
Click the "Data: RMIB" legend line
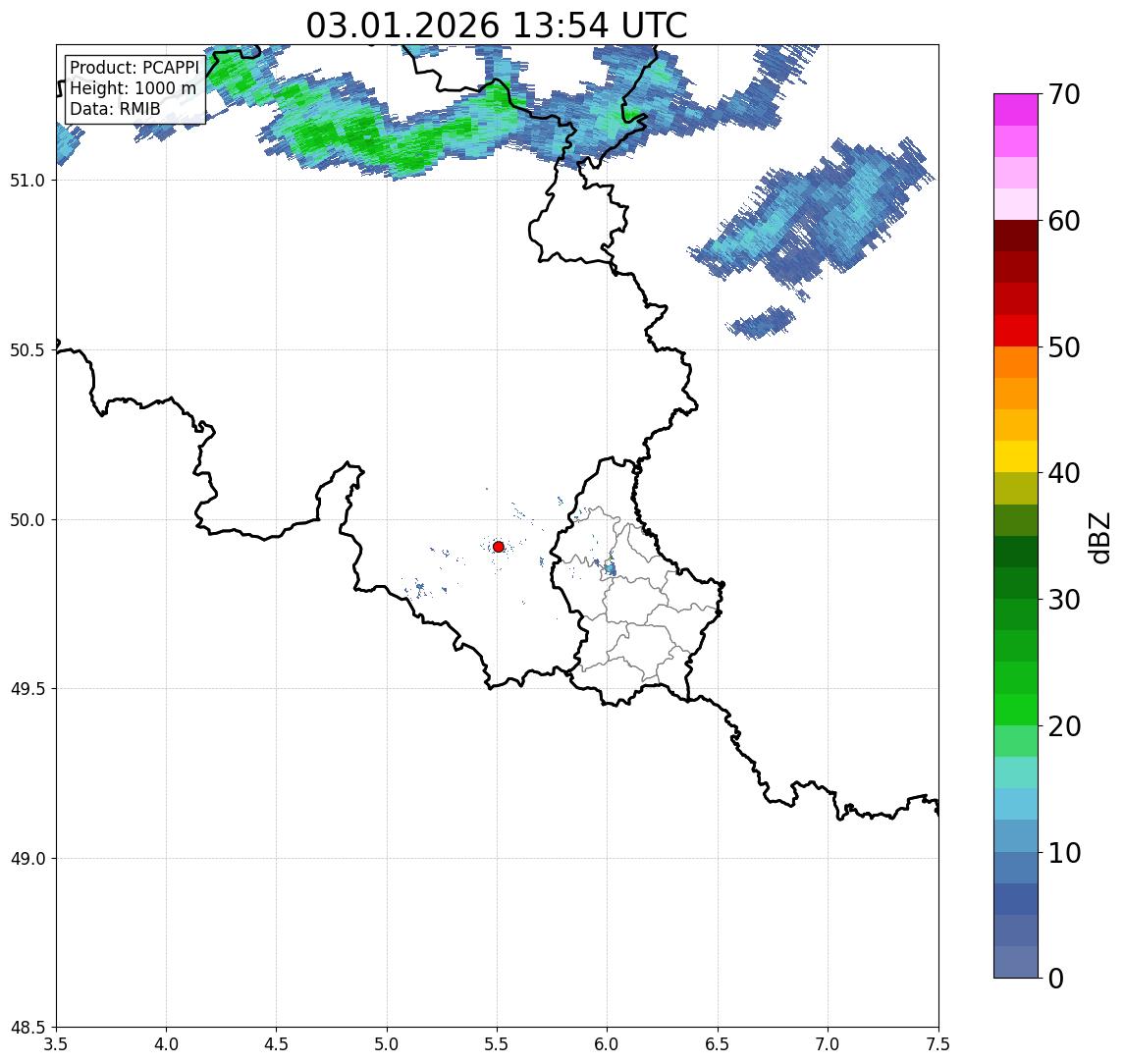(x=115, y=109)
